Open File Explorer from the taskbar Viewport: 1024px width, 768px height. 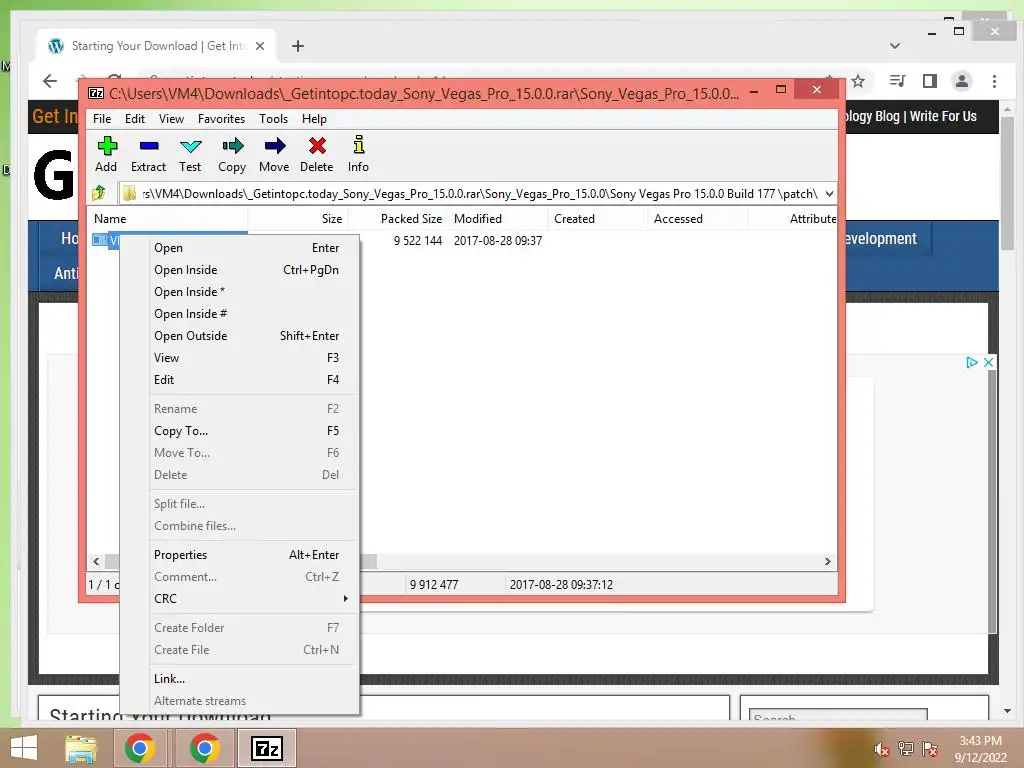pyautogui.click(x=81, y=748)
